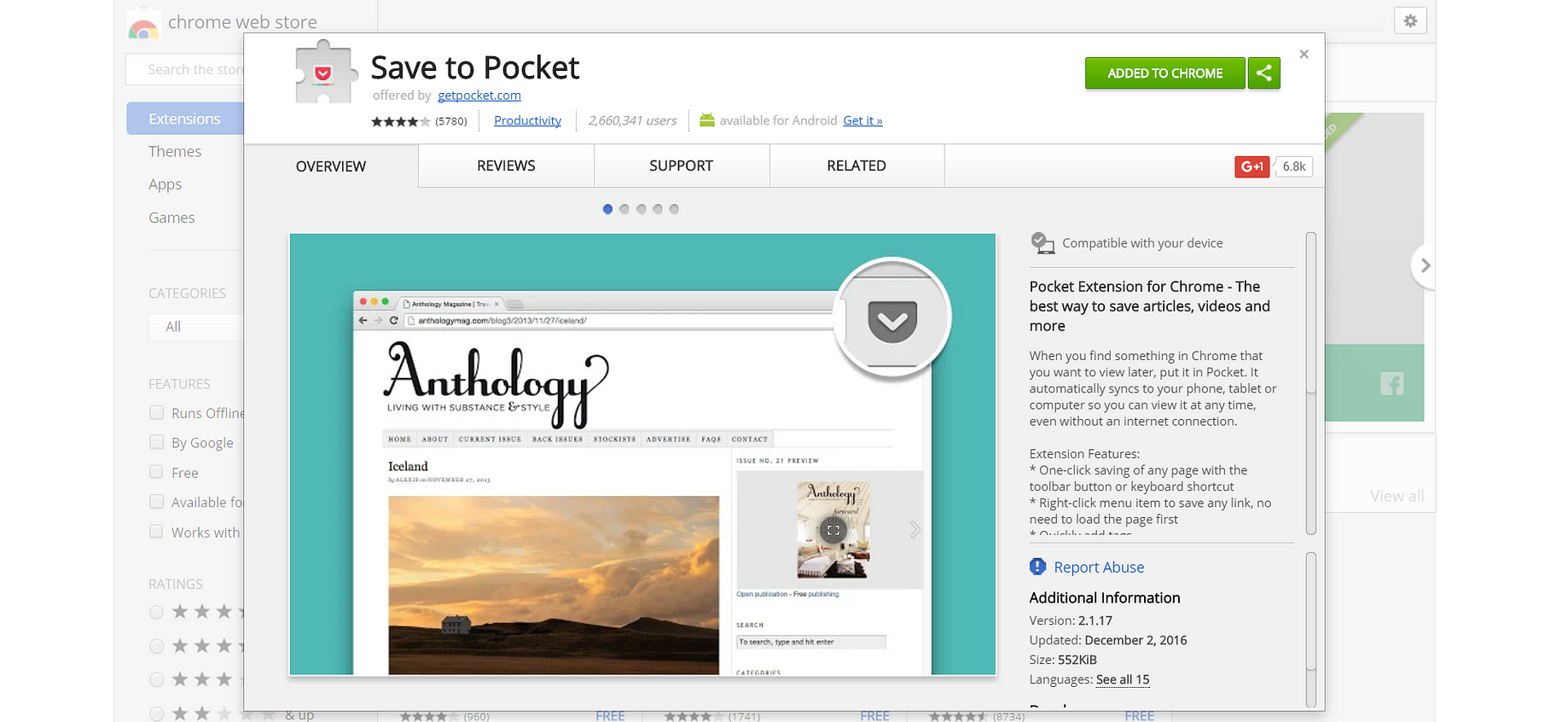1568x722 pixels.
Task: Select the '& up' ratings radio button
Action: tap(156, 713)
